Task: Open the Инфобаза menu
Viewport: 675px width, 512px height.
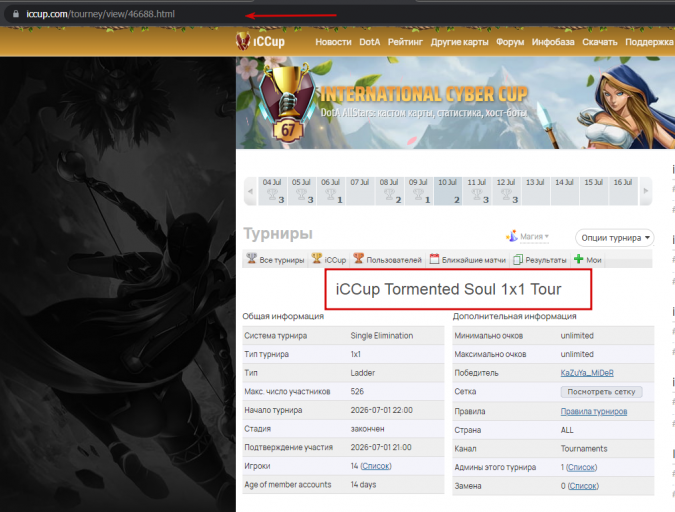Action: pyautogui.click(x=553, y=42)
